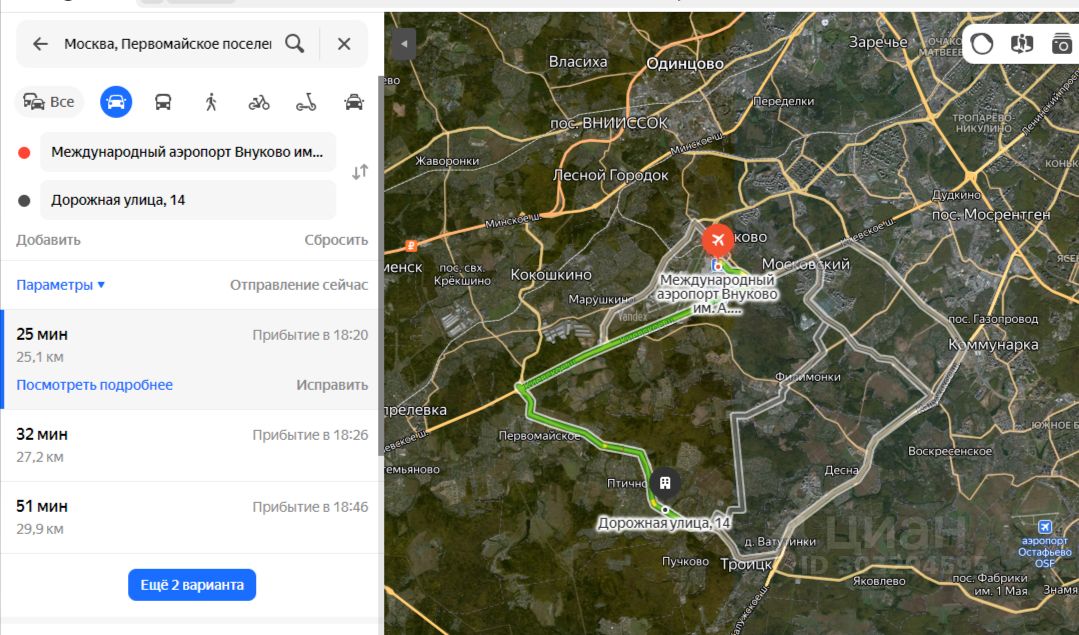Select the 32 мин route option
Image resolution: width=1079 pixels, height=635 pixels.
click(x=190, y=446)
